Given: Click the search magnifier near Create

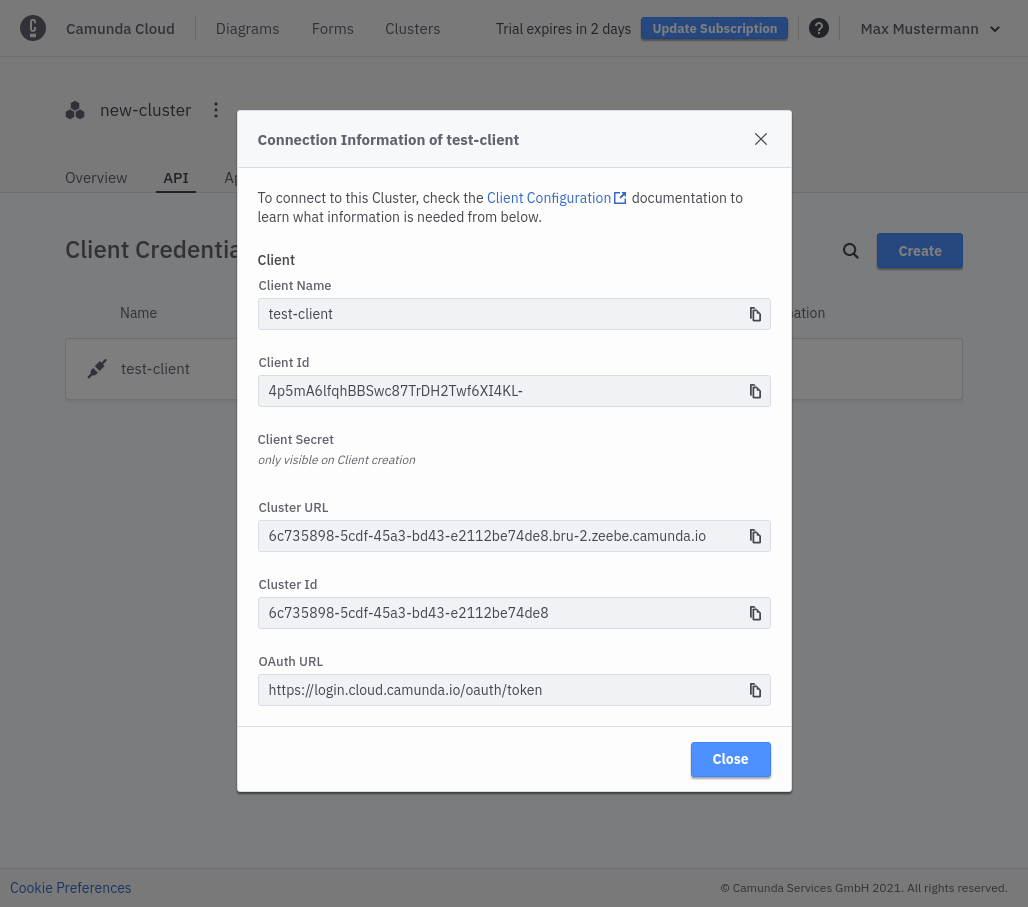Looking at the screenshot, I should [x=850, y=251].
